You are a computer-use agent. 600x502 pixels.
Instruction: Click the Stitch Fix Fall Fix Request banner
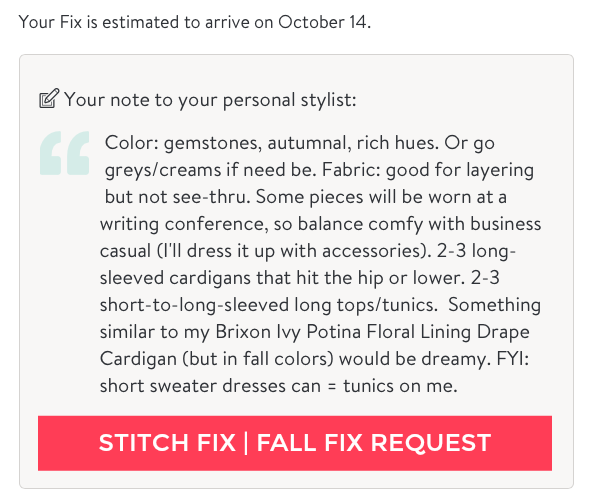[x=295, y=443]
